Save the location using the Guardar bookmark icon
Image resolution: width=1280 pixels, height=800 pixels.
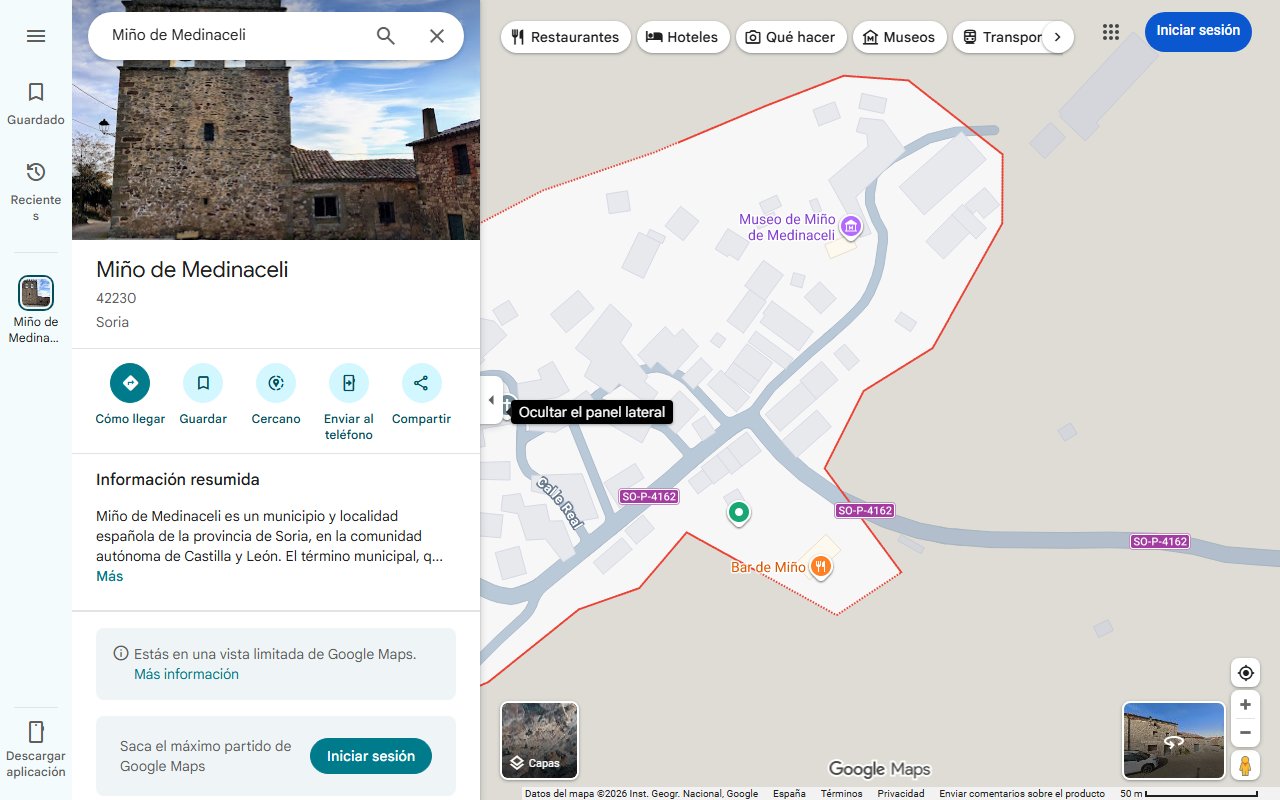[x=203, y=383]
